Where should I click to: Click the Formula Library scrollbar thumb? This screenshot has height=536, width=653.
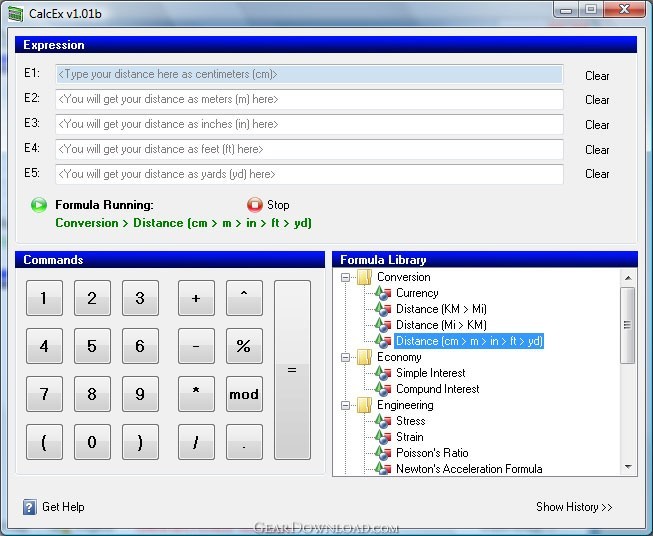point(628,325)
